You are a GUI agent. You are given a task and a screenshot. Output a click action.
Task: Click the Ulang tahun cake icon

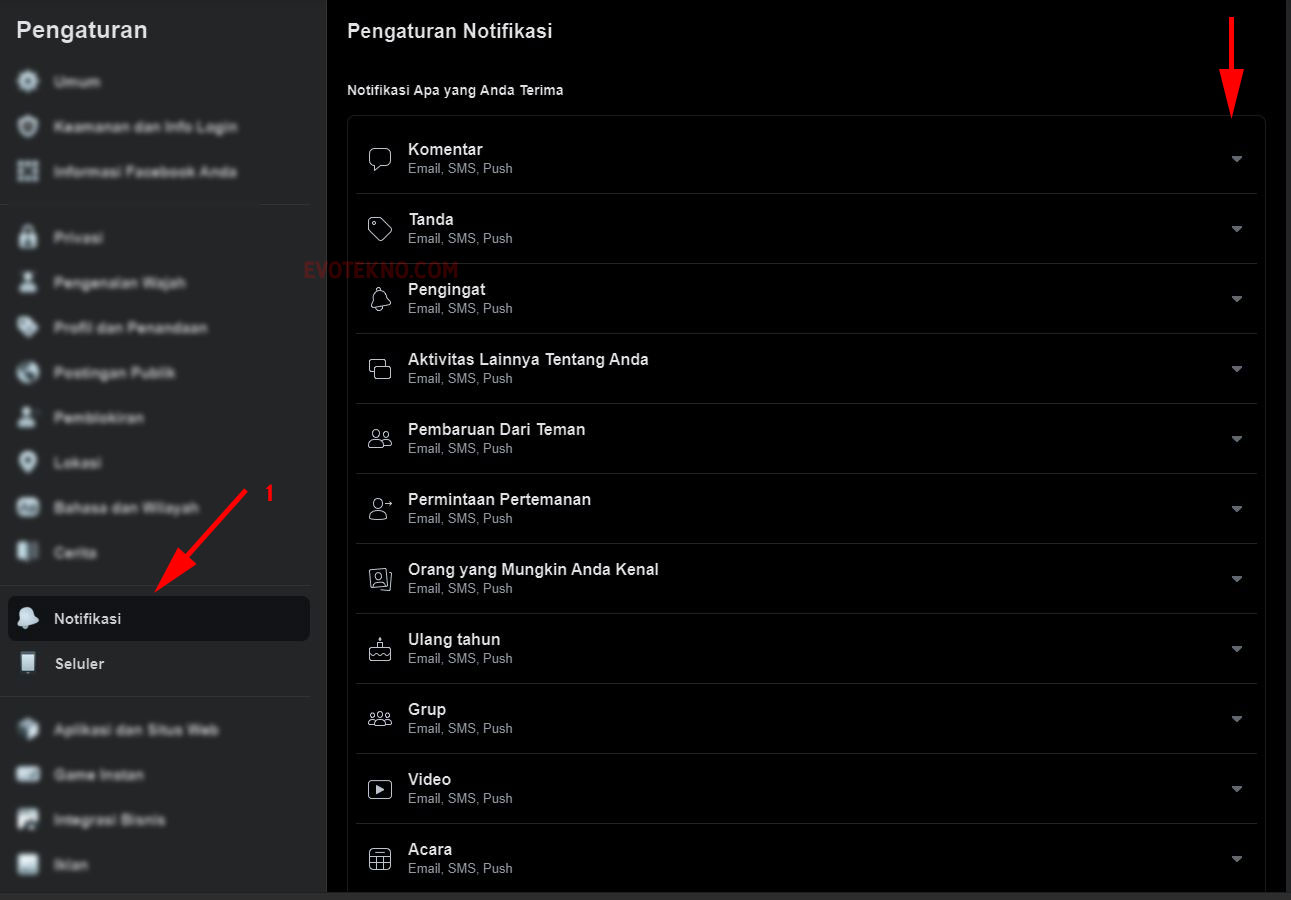(x=380, y=649)
